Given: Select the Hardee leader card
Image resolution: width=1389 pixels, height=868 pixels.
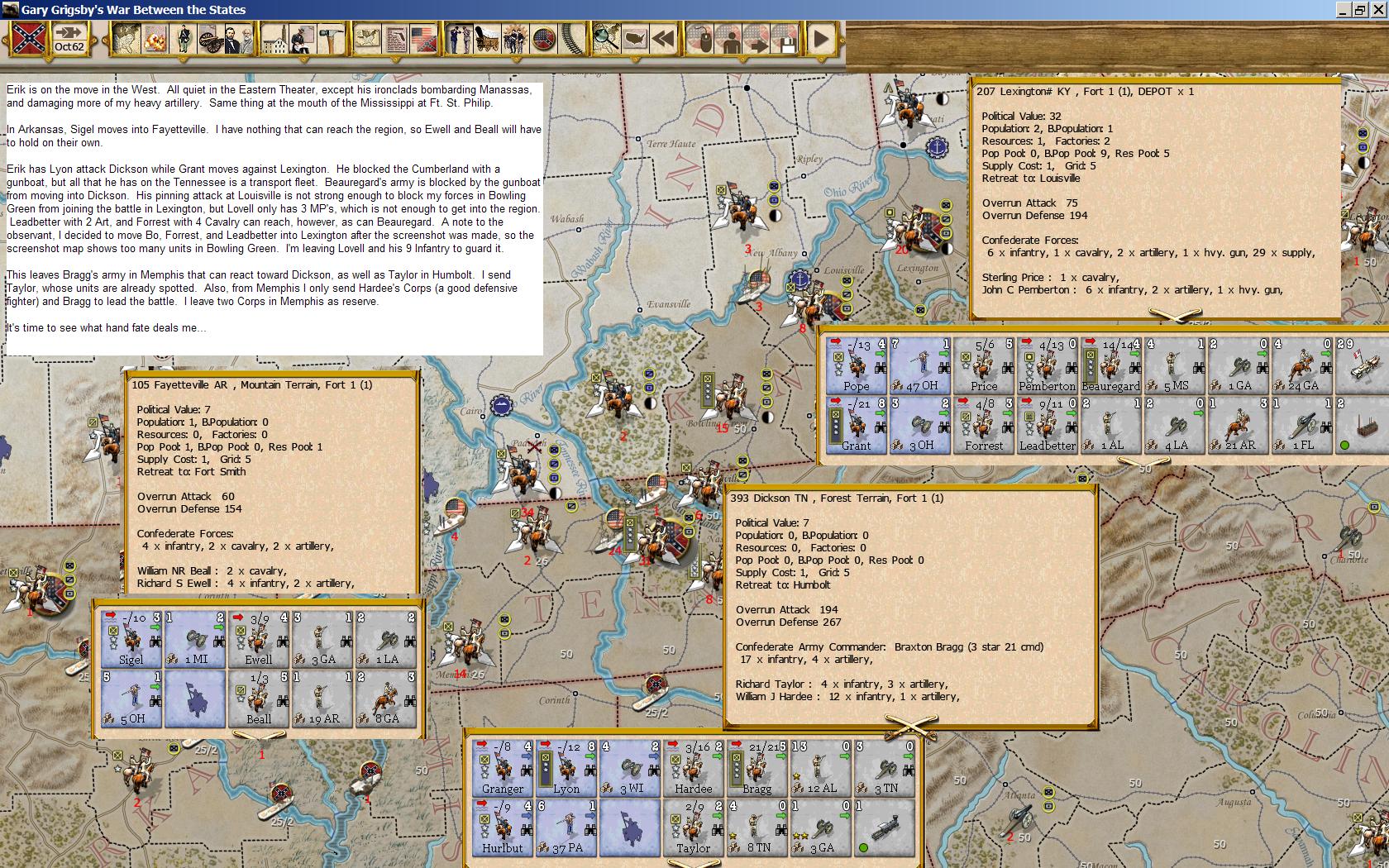Looking at the screenshot, I should point(694,767).
